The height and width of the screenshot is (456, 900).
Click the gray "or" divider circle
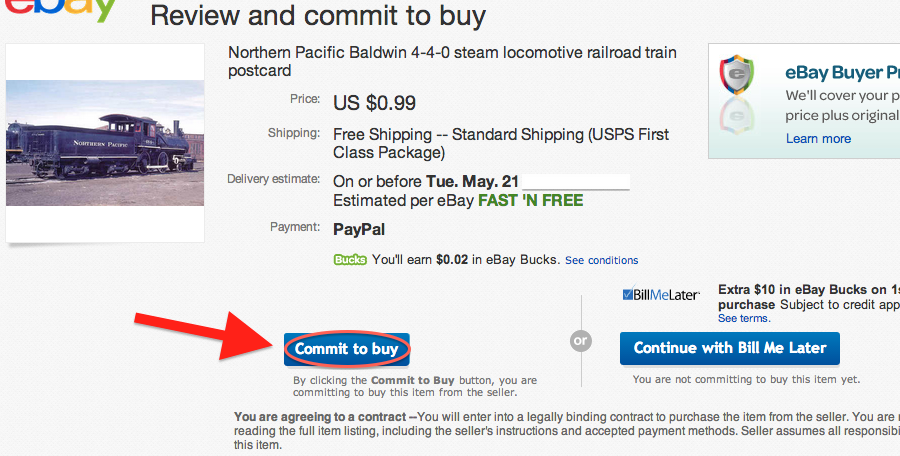581,341
